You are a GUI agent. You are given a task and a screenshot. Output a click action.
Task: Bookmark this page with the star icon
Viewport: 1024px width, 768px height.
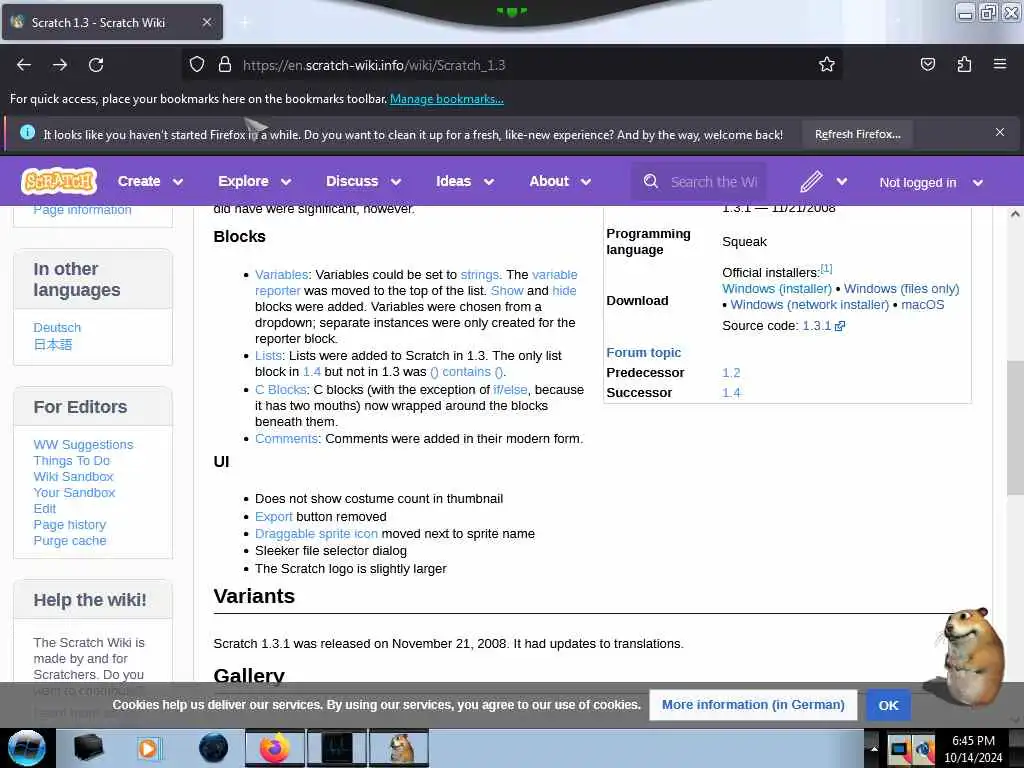click(x=827, y=64)
